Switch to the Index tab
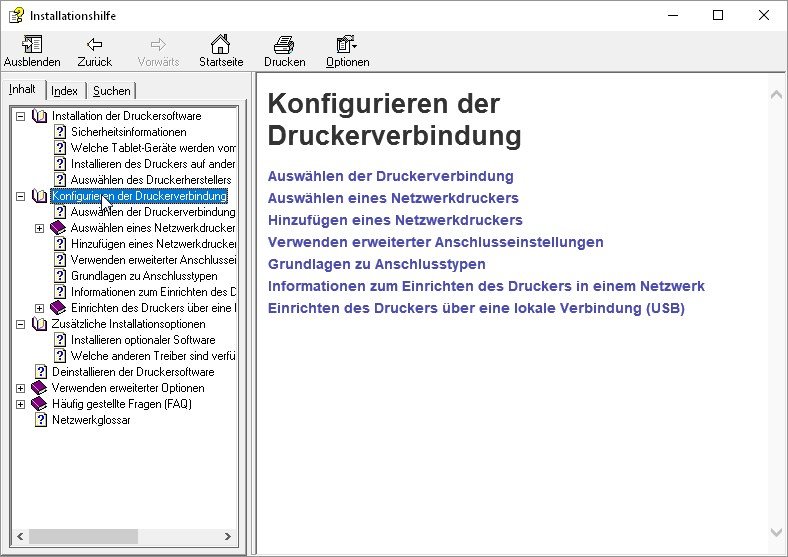The width and height of the screenshot is (788, 557). (x=64, y=91)
